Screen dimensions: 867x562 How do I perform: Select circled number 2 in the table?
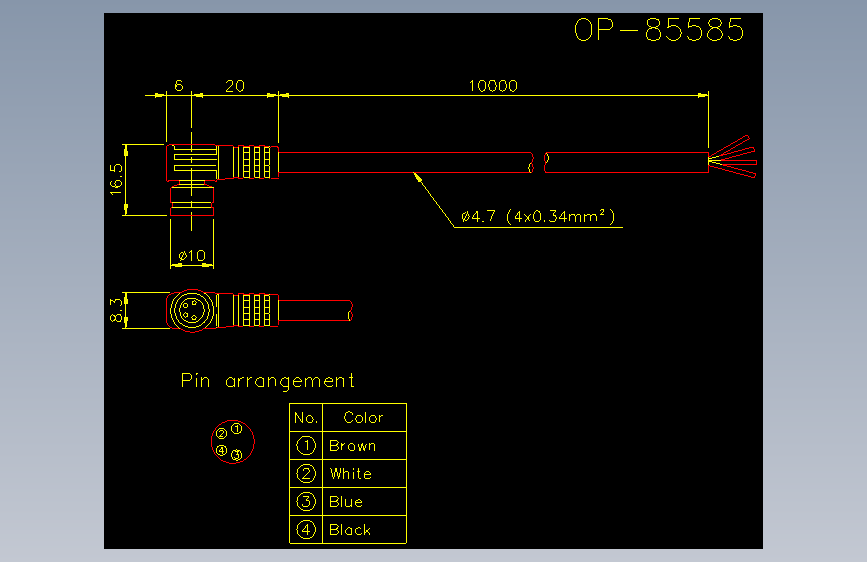(306, 473)
